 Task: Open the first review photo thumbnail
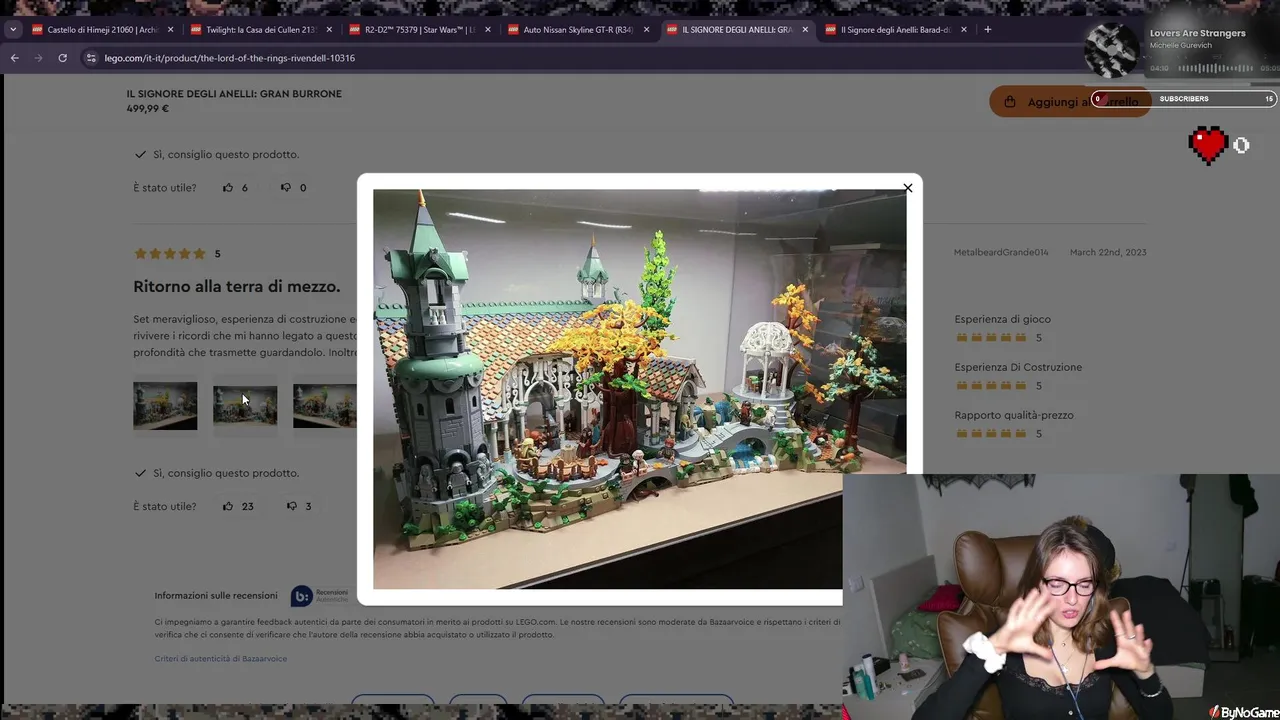point(165,406)
